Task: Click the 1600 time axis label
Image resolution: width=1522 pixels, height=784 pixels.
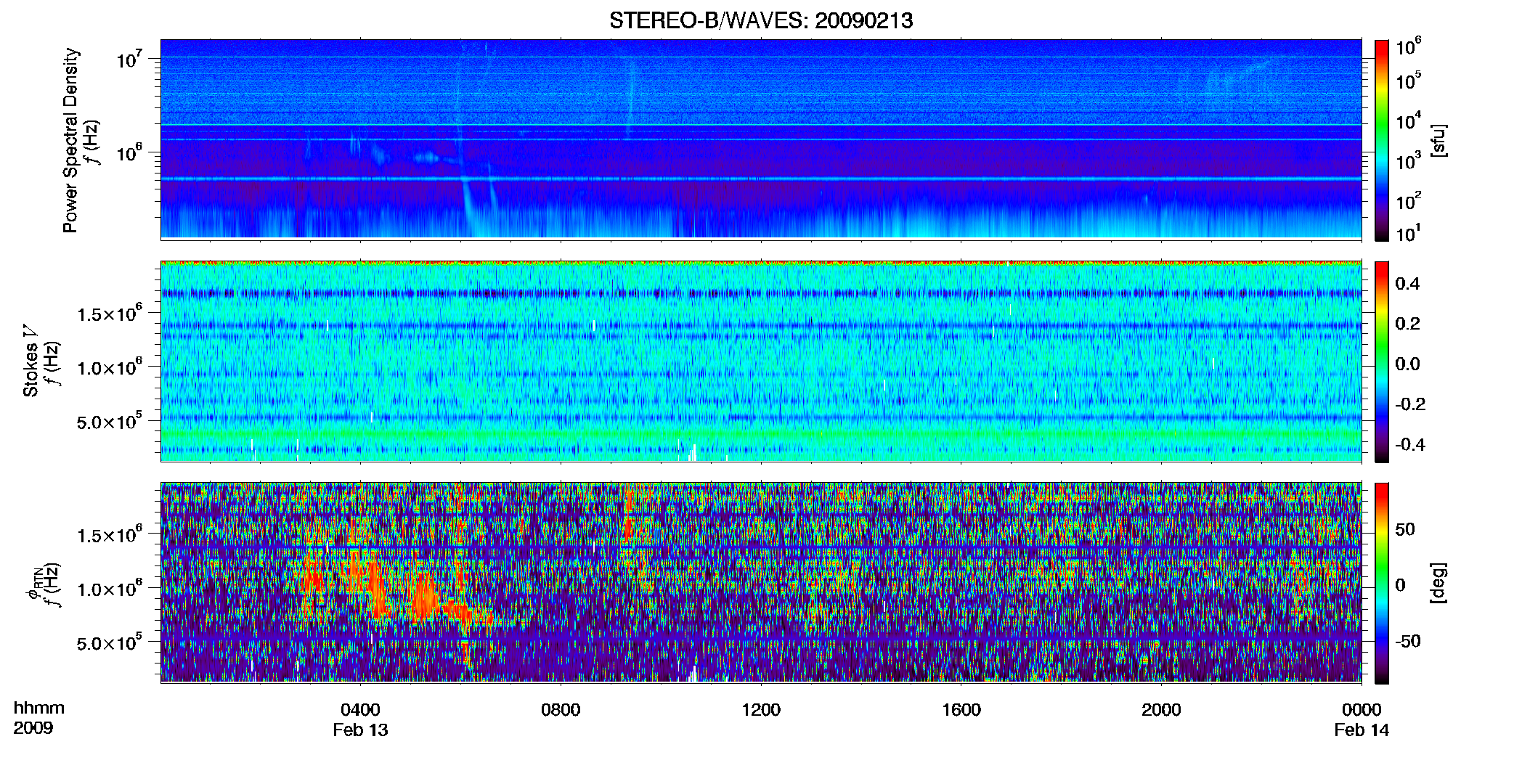Action: tap(961, 710)
